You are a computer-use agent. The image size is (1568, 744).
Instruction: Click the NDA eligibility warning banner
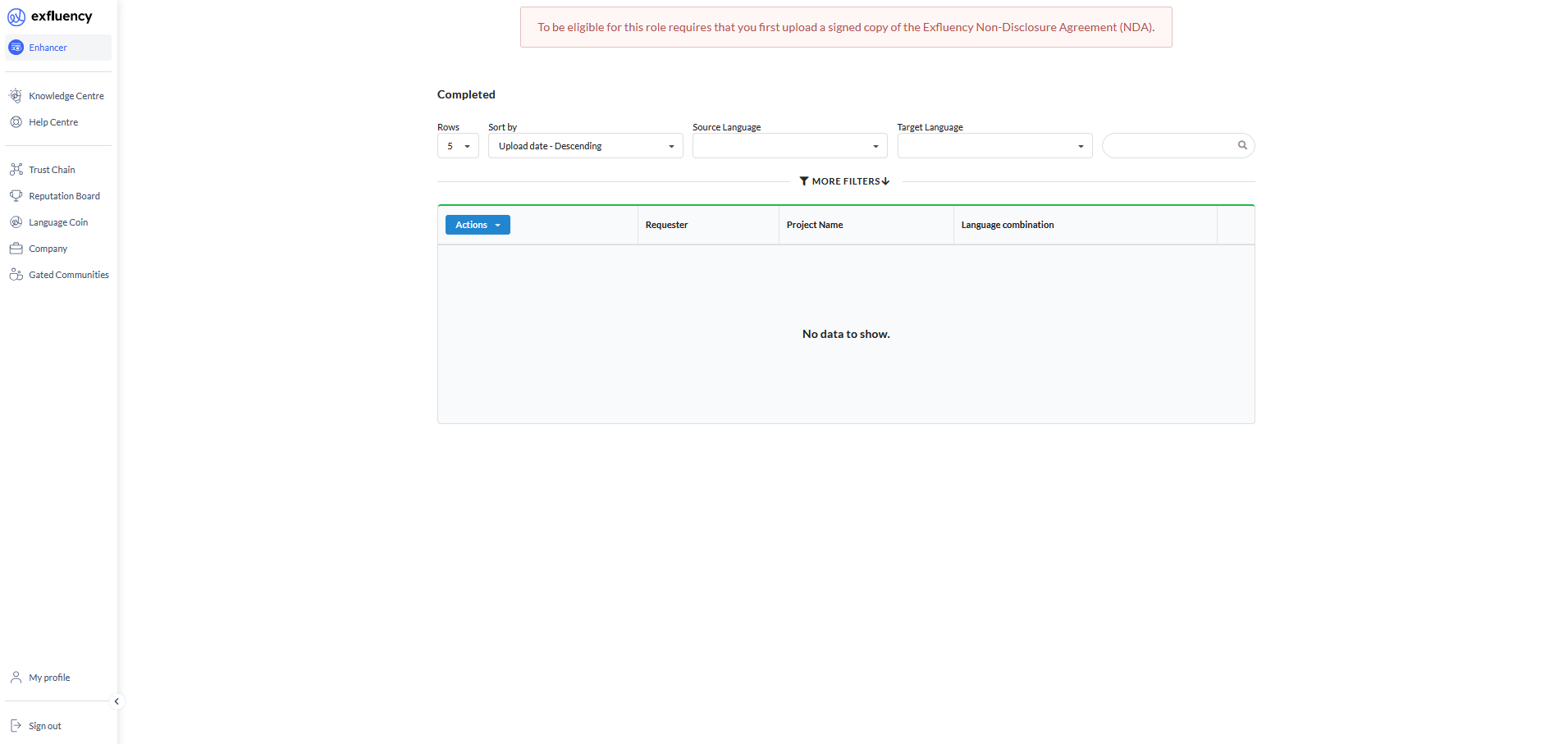pos(846,27)
